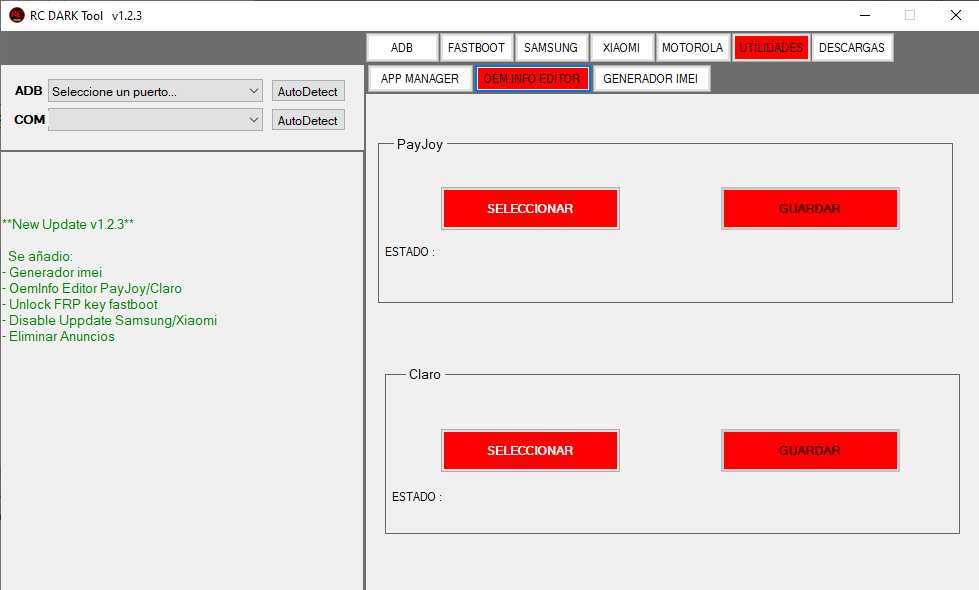Viewport: 979px width, 590px height.
Task: Expand the ADB port dropdown
Action: pyautogui.click(x=155, y=91)
